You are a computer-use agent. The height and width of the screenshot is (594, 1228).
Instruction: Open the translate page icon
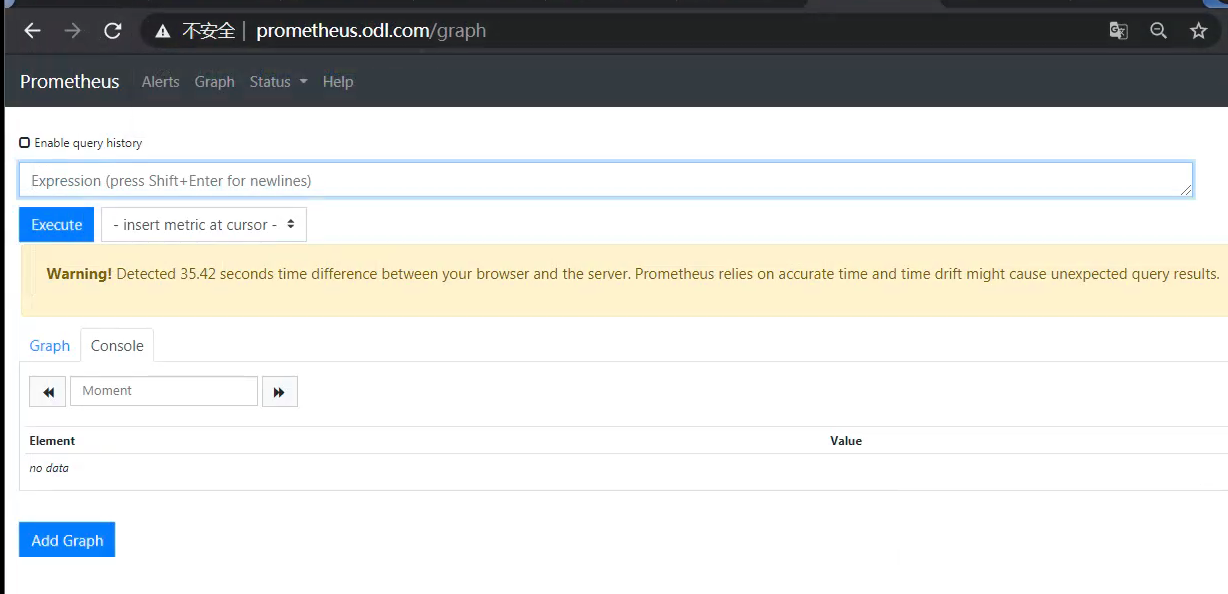click(1119, 31)
